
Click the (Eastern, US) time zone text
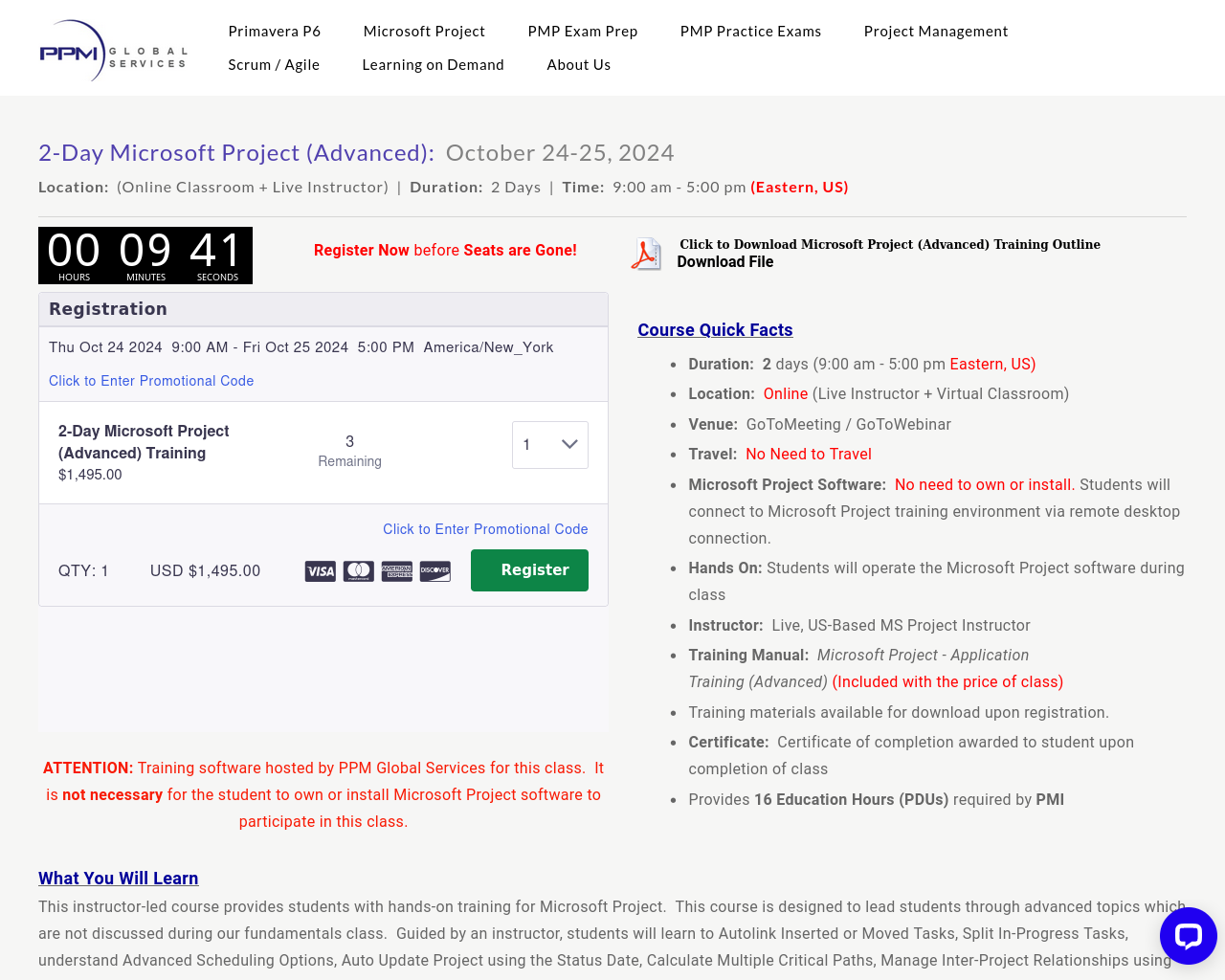[799, 188]
